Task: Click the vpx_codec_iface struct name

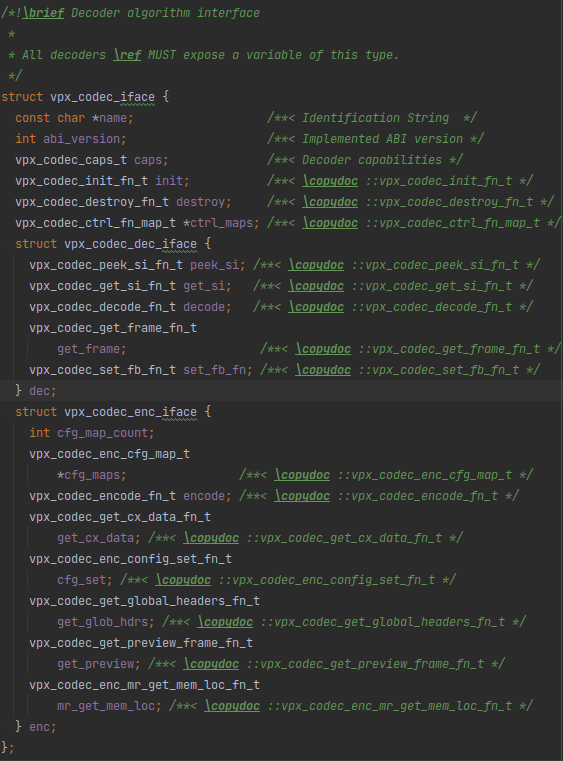Action: [x=102, y=97]
